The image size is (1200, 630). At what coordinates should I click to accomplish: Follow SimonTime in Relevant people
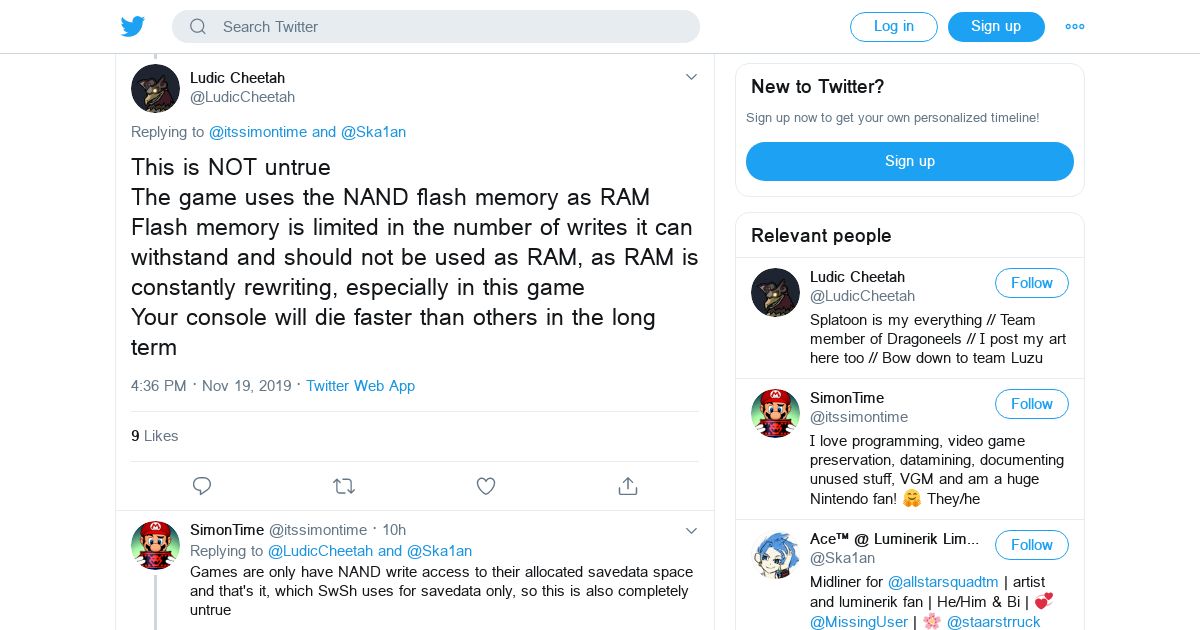(x=1031, y=404)
